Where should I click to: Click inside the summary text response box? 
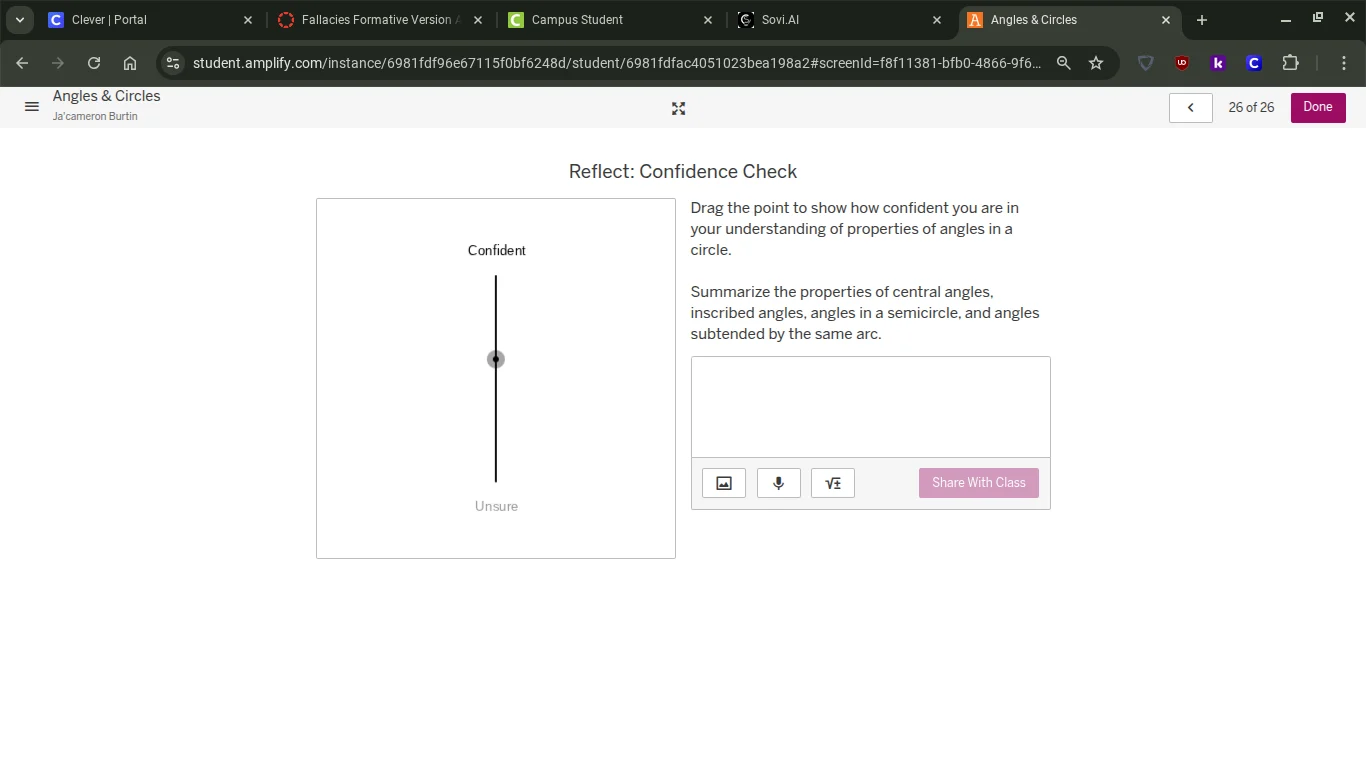pyautogui.click(x=870, y=405)
